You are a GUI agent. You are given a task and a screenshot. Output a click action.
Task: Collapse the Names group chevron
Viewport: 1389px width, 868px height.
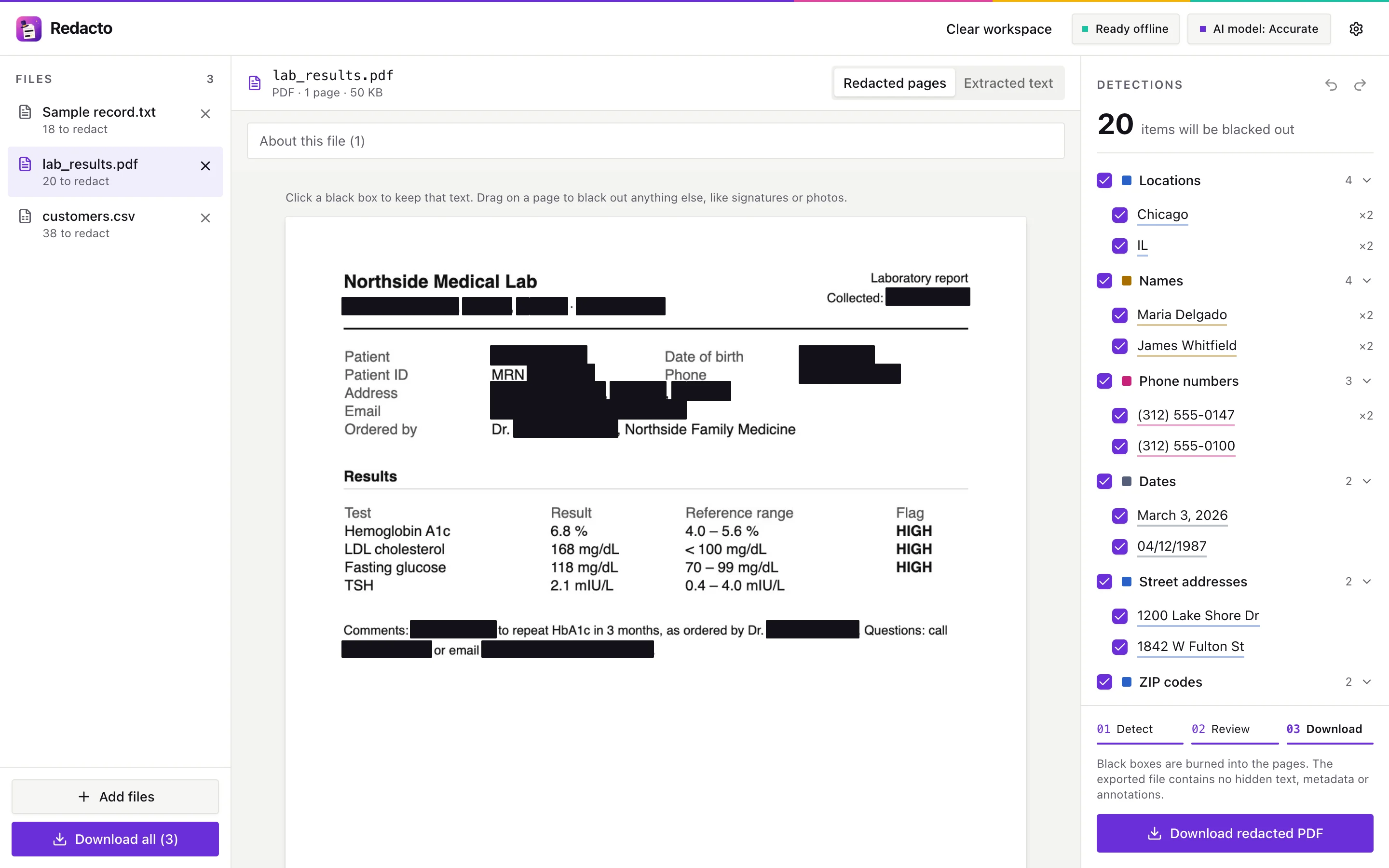click(x=1367, y=281)
